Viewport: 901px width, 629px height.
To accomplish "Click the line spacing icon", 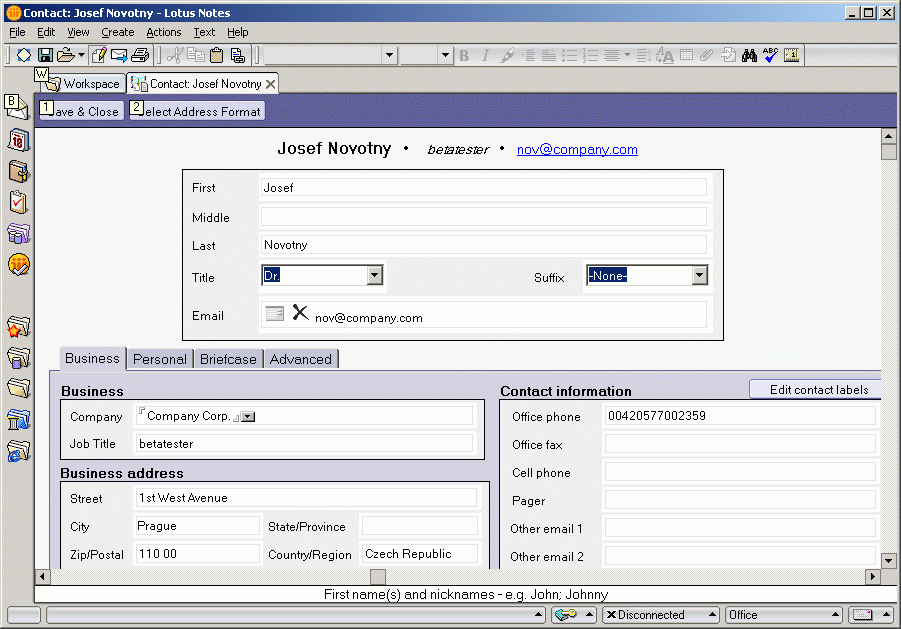I will tap(644, 55).
